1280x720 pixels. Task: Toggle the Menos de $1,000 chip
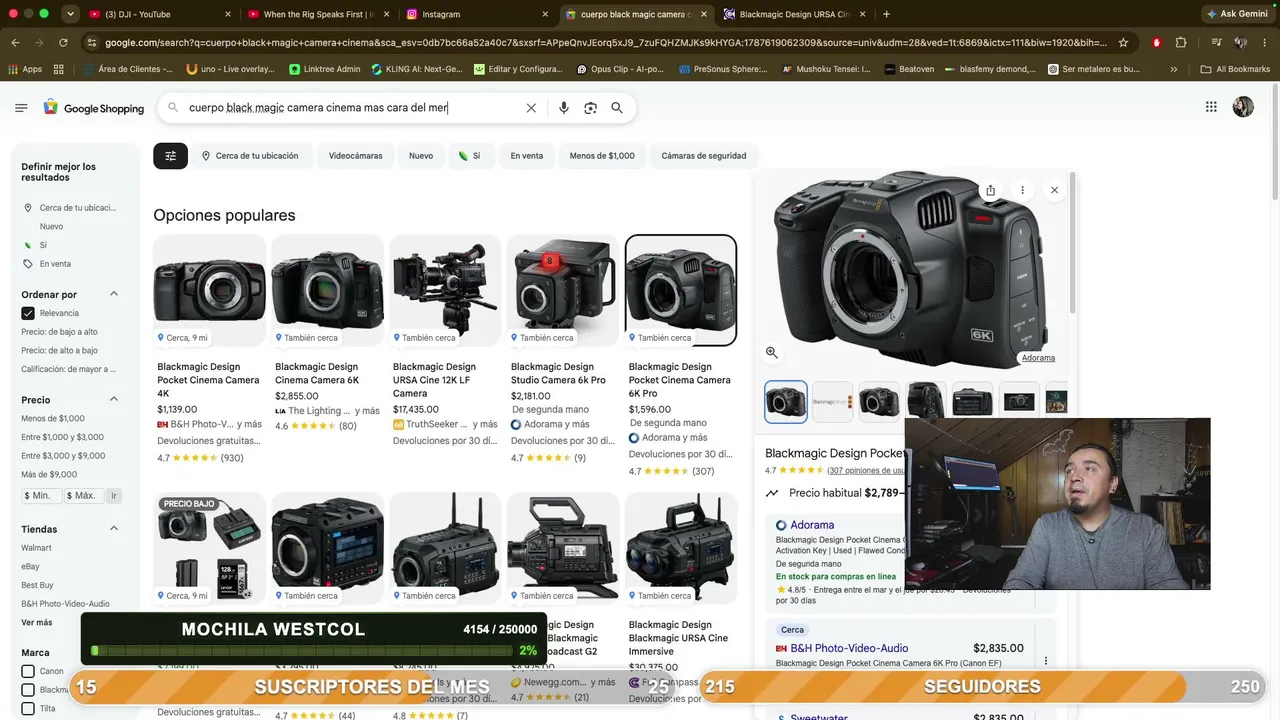(602, 156)
